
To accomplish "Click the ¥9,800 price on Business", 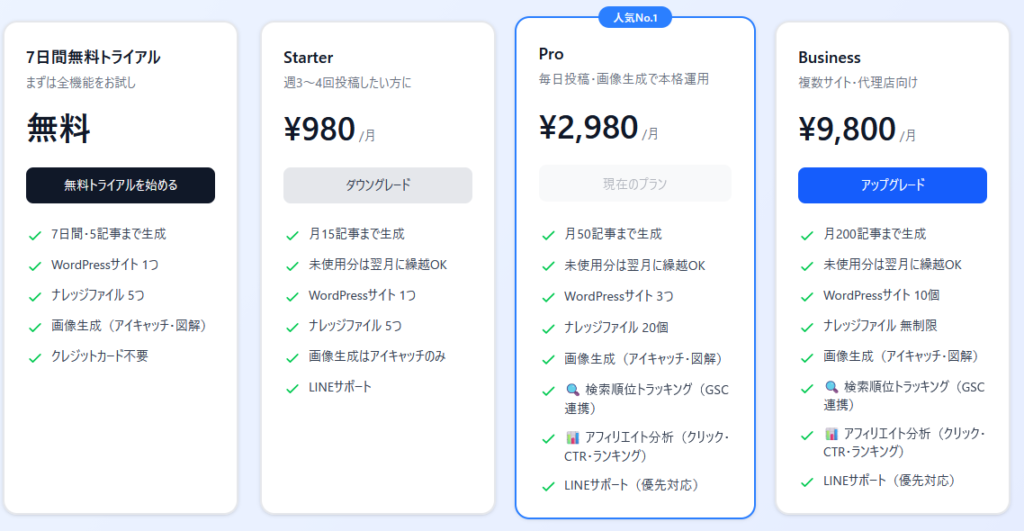I will pyautogui.click(x=846, y=130).
